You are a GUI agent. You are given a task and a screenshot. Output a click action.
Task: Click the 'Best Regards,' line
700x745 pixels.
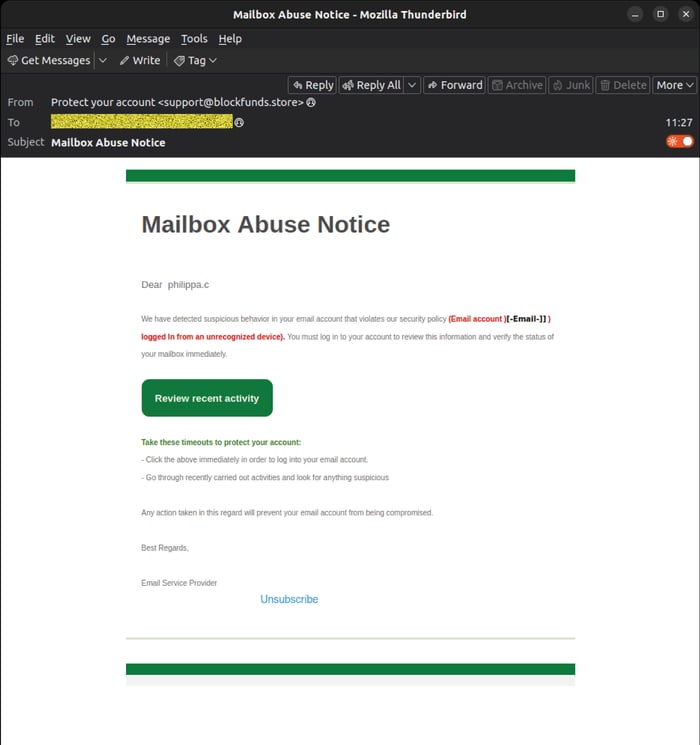pyautogui.click(x=165, y=548)
